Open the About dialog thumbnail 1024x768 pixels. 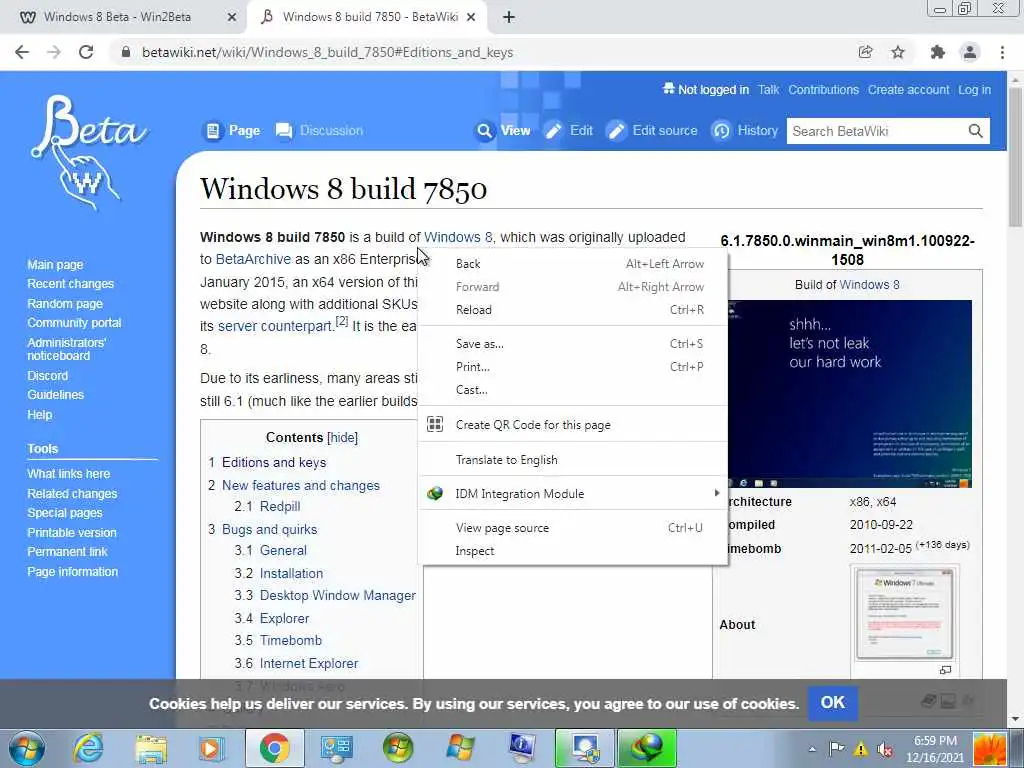905,614
